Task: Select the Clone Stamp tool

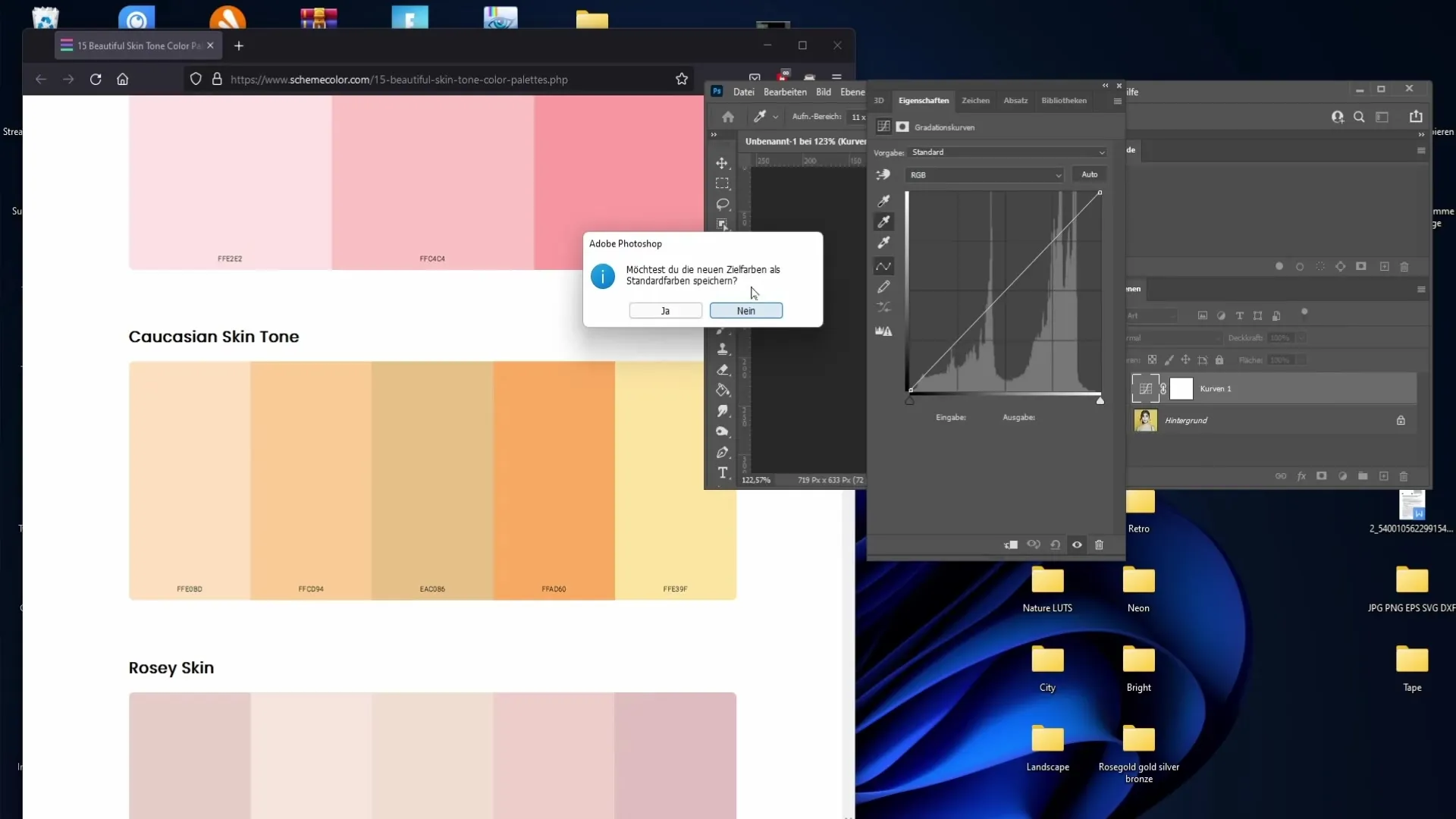Action: tap(724, 349)
